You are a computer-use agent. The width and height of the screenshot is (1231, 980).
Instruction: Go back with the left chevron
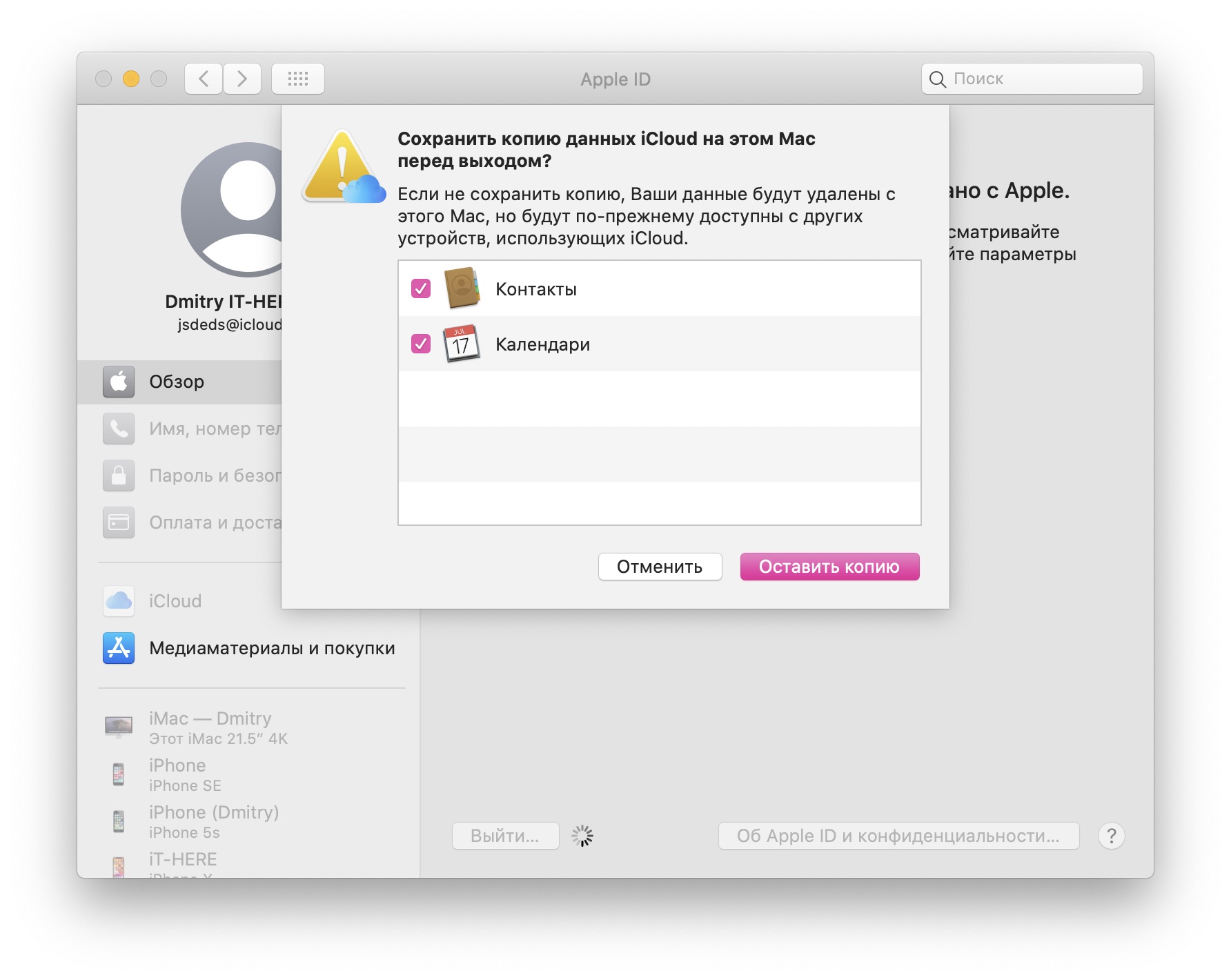pos(204,79)
